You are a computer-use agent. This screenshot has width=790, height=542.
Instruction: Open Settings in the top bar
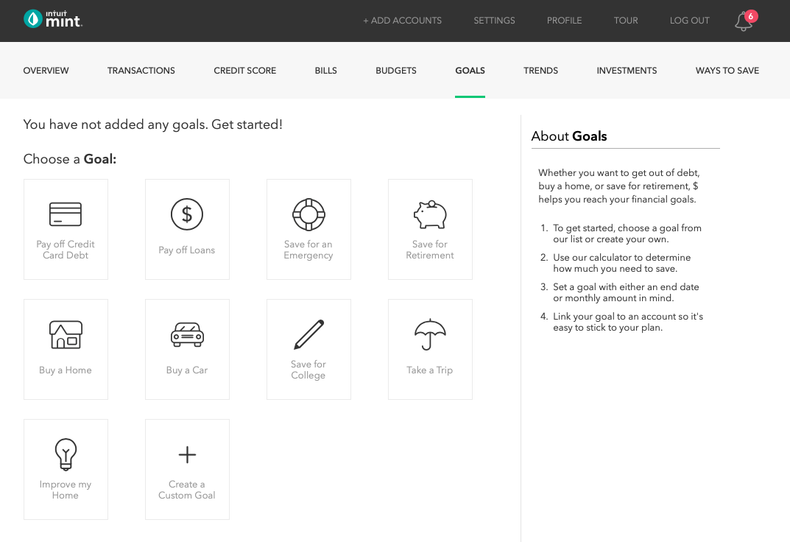[x=494, y=21]
